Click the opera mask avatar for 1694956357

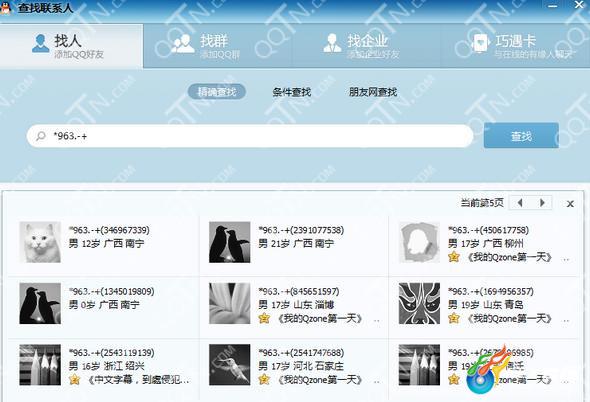[419, 303]
